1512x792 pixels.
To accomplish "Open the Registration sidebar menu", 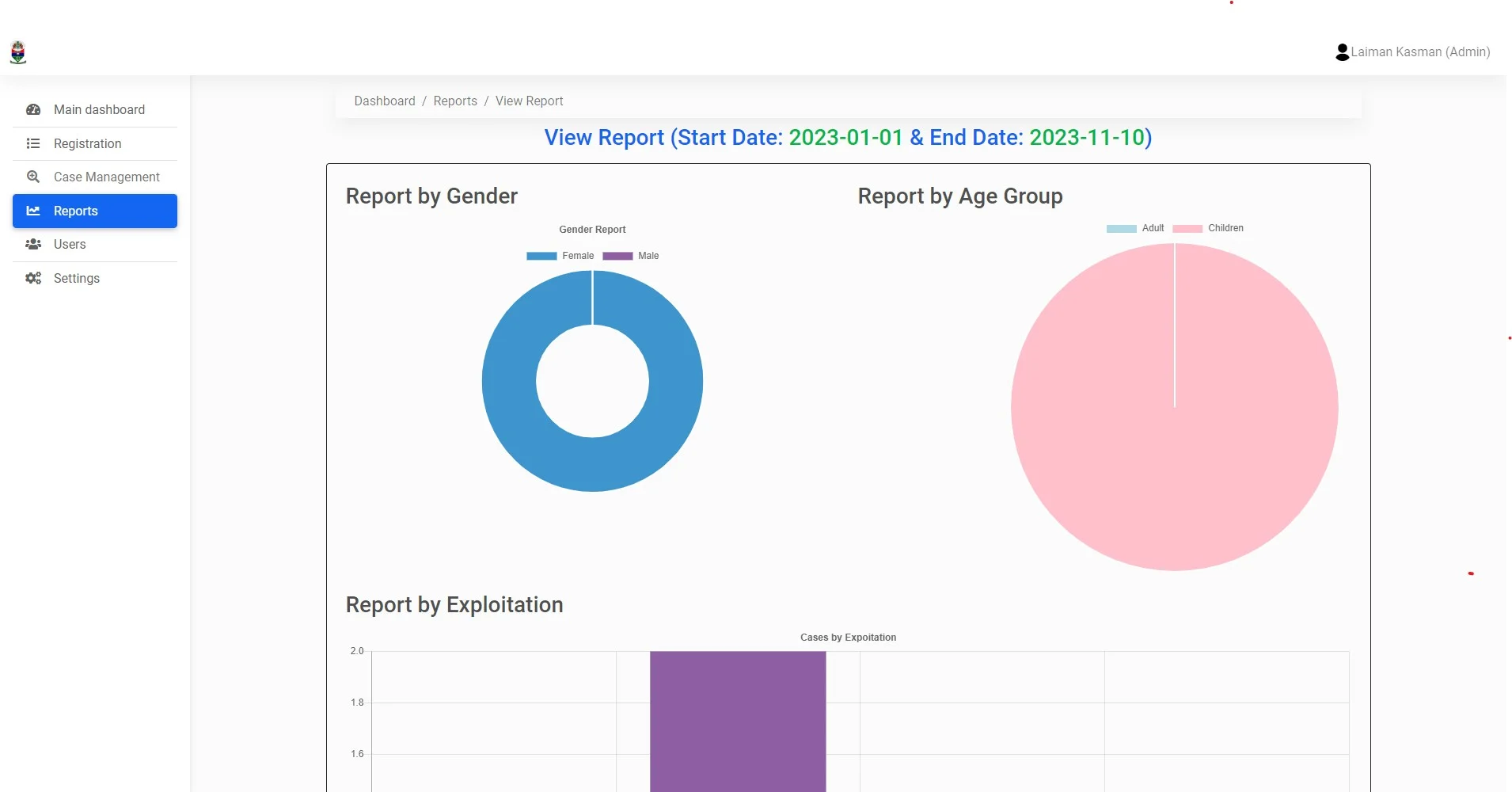I will tap(87, 143).
